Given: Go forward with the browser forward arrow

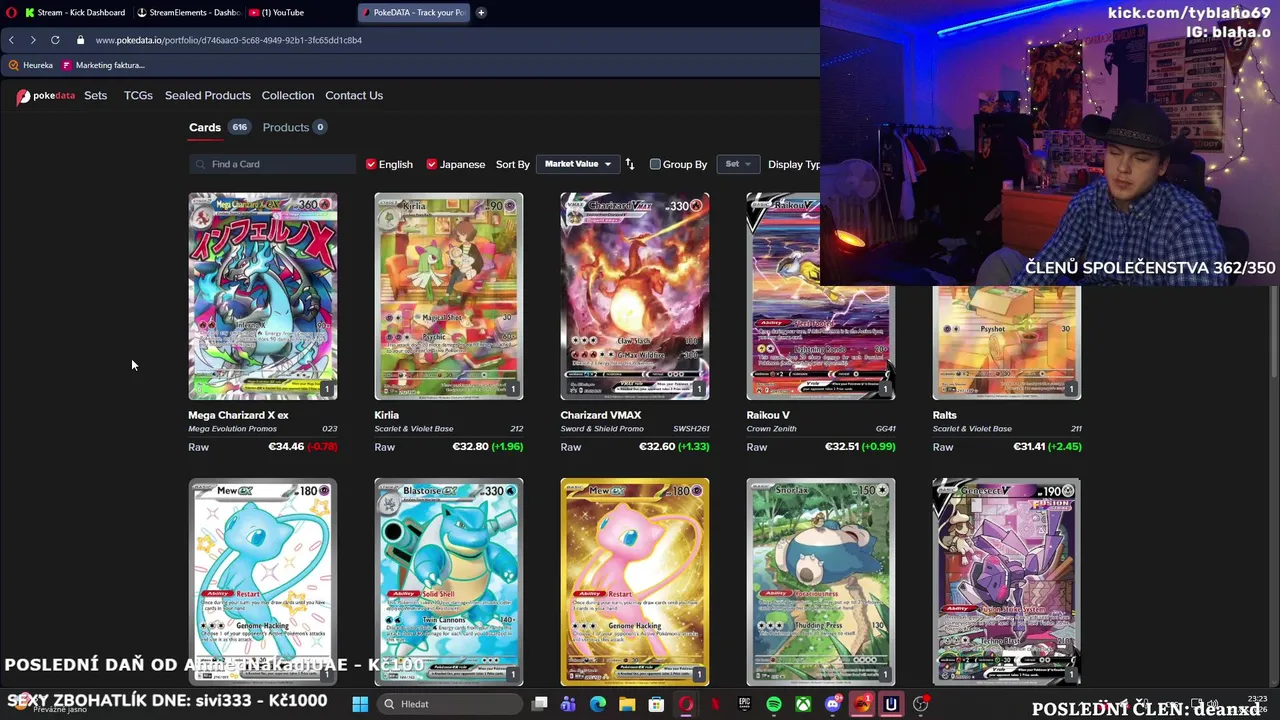Looking at the screenshot, I should point(33,40).
